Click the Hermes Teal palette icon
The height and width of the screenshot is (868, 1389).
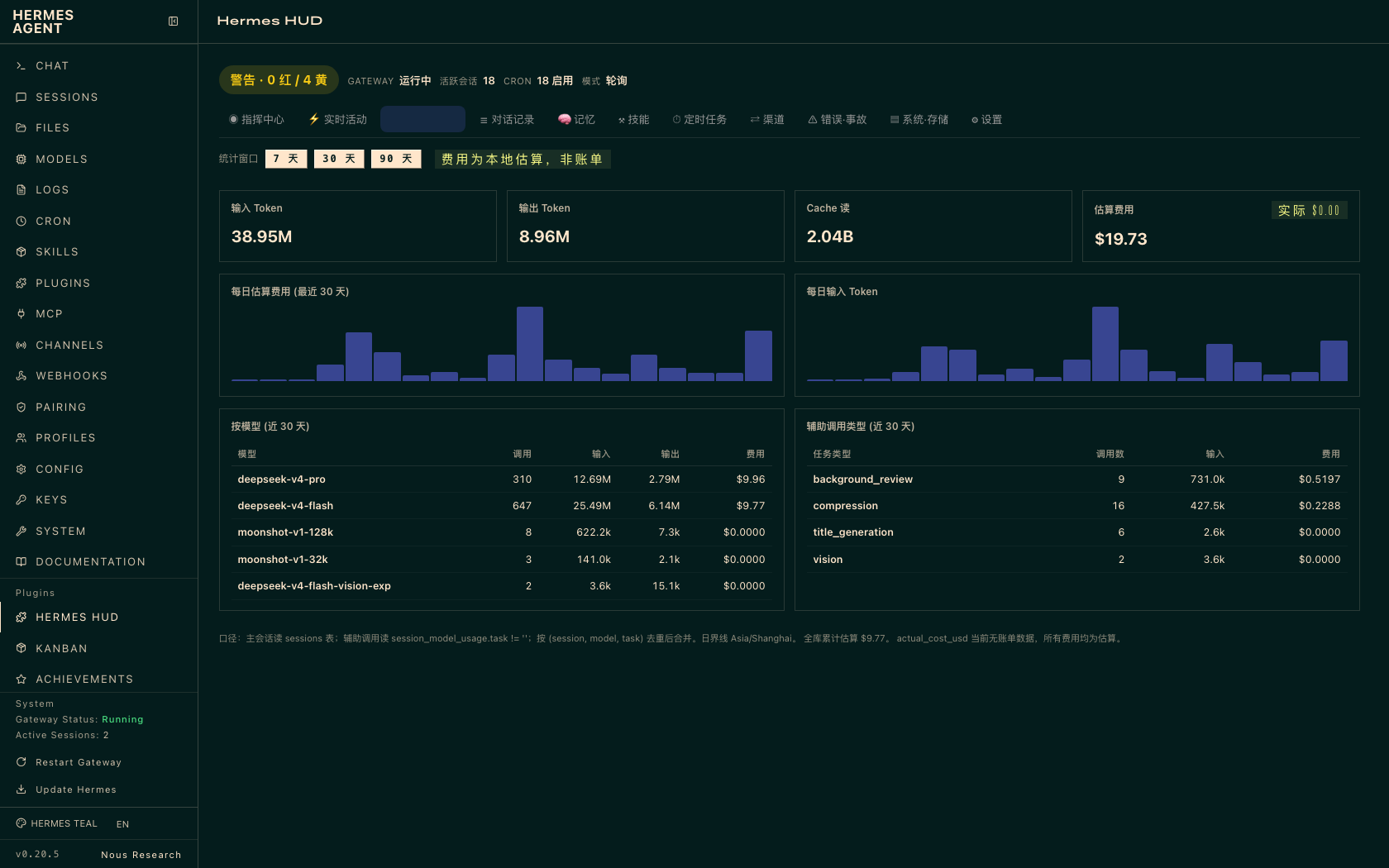(x=21, y=823)
